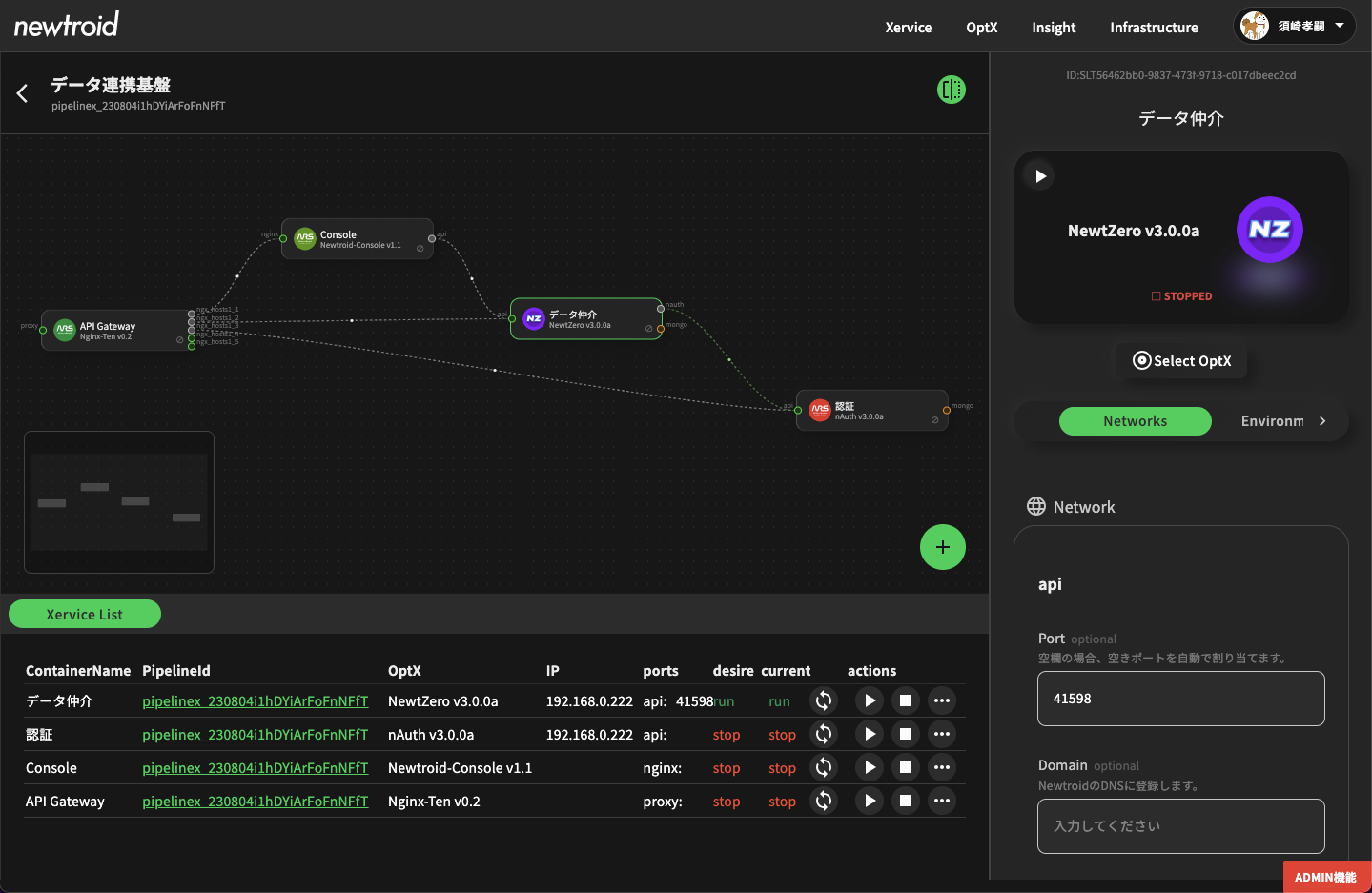
Task: Stop the 認証 container
Action: coord(906,734)
